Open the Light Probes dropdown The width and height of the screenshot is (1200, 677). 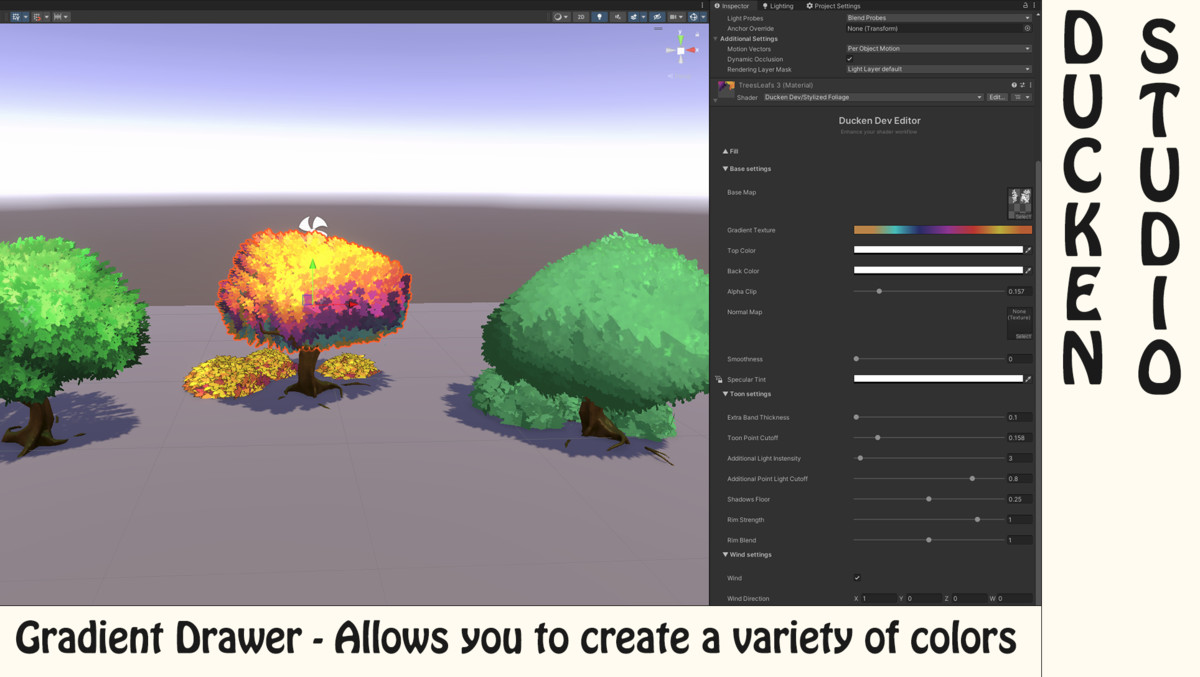(936, 18)
